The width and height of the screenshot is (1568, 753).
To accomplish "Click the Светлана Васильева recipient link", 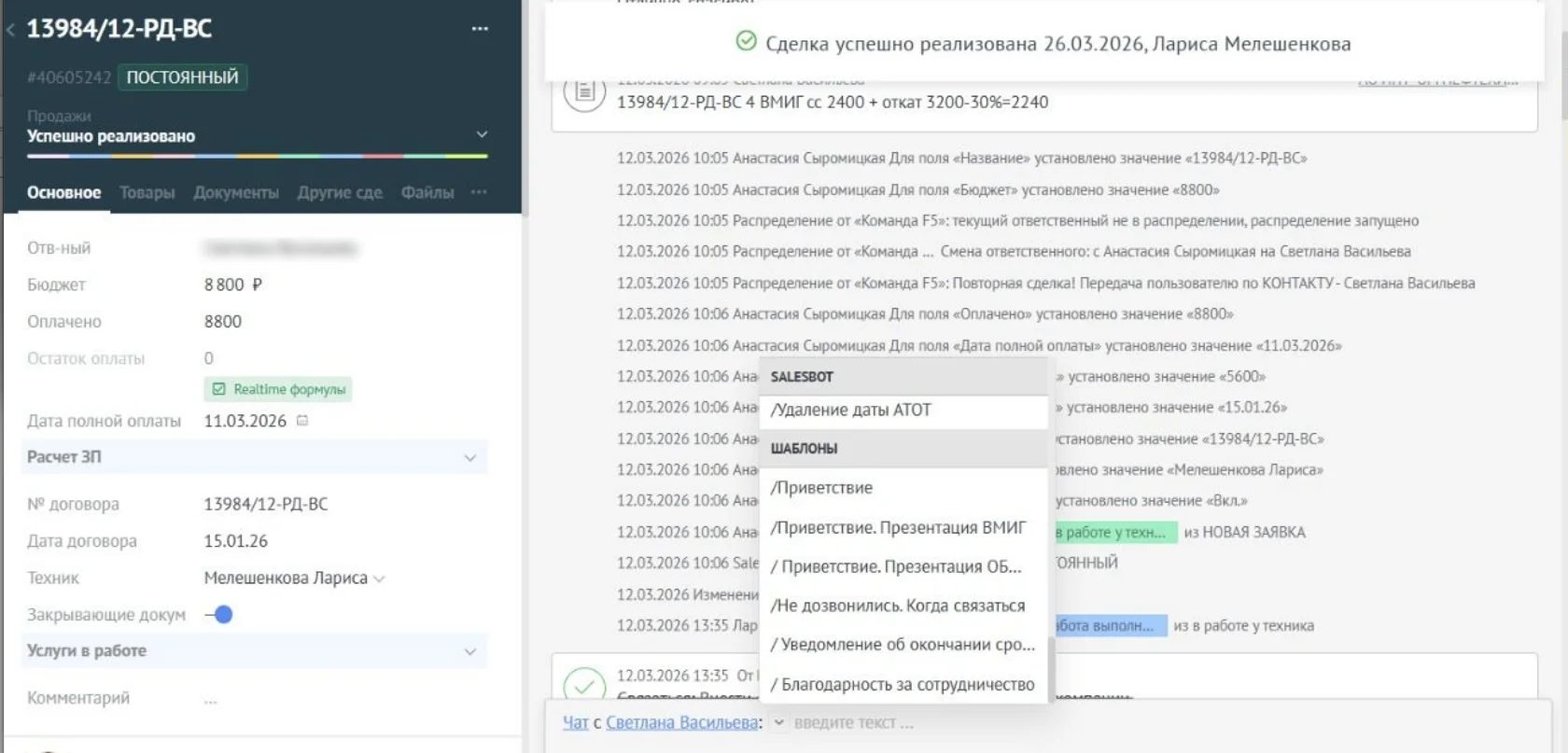I will tap(682, 722).
